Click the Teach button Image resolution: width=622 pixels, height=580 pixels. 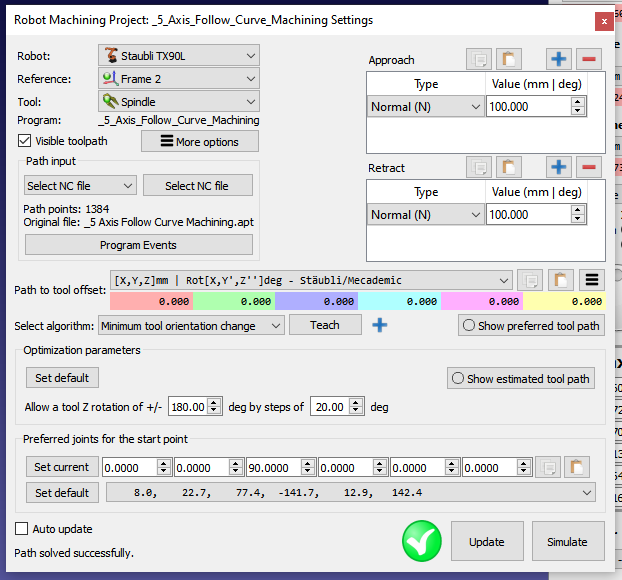click(x=325, y=325)
